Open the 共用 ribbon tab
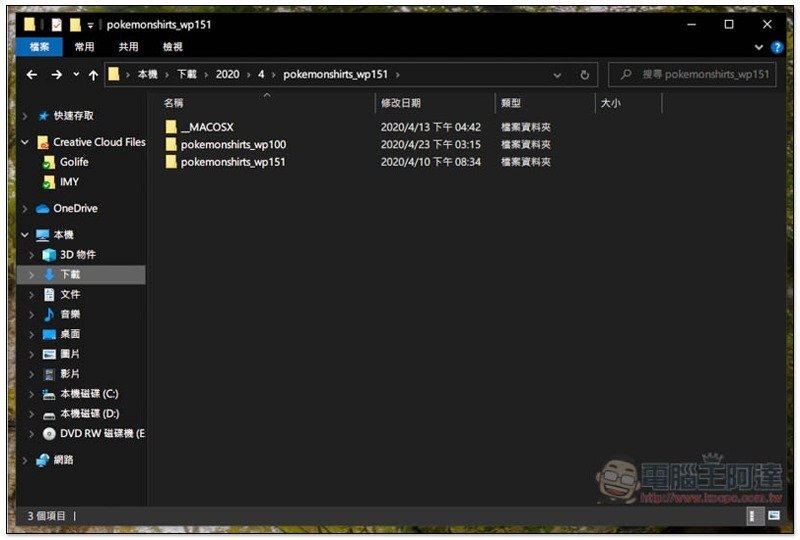 pyautogui.click(x=128, y=47)
